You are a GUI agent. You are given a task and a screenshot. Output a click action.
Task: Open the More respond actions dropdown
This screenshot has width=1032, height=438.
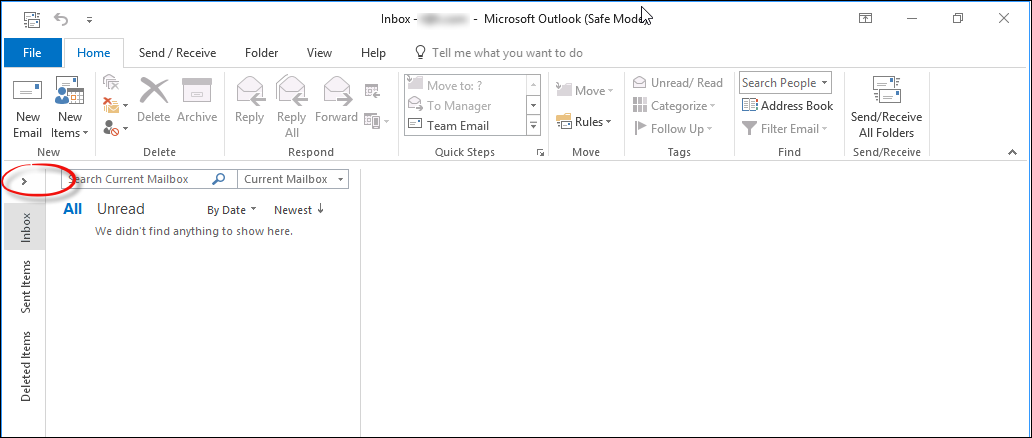376,121
